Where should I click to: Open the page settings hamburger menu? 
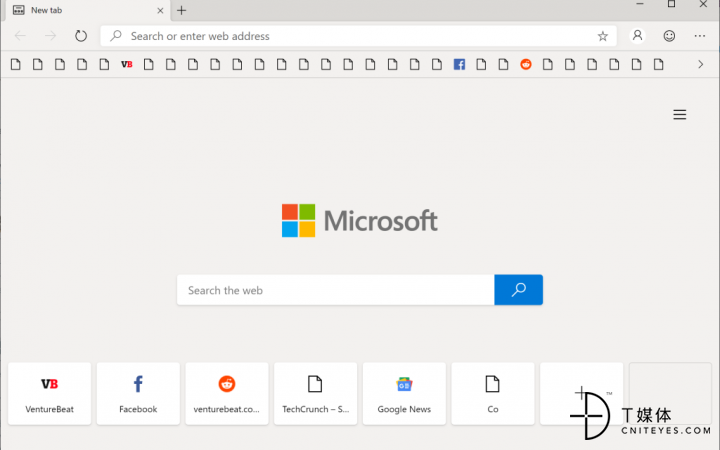point(680,114)
